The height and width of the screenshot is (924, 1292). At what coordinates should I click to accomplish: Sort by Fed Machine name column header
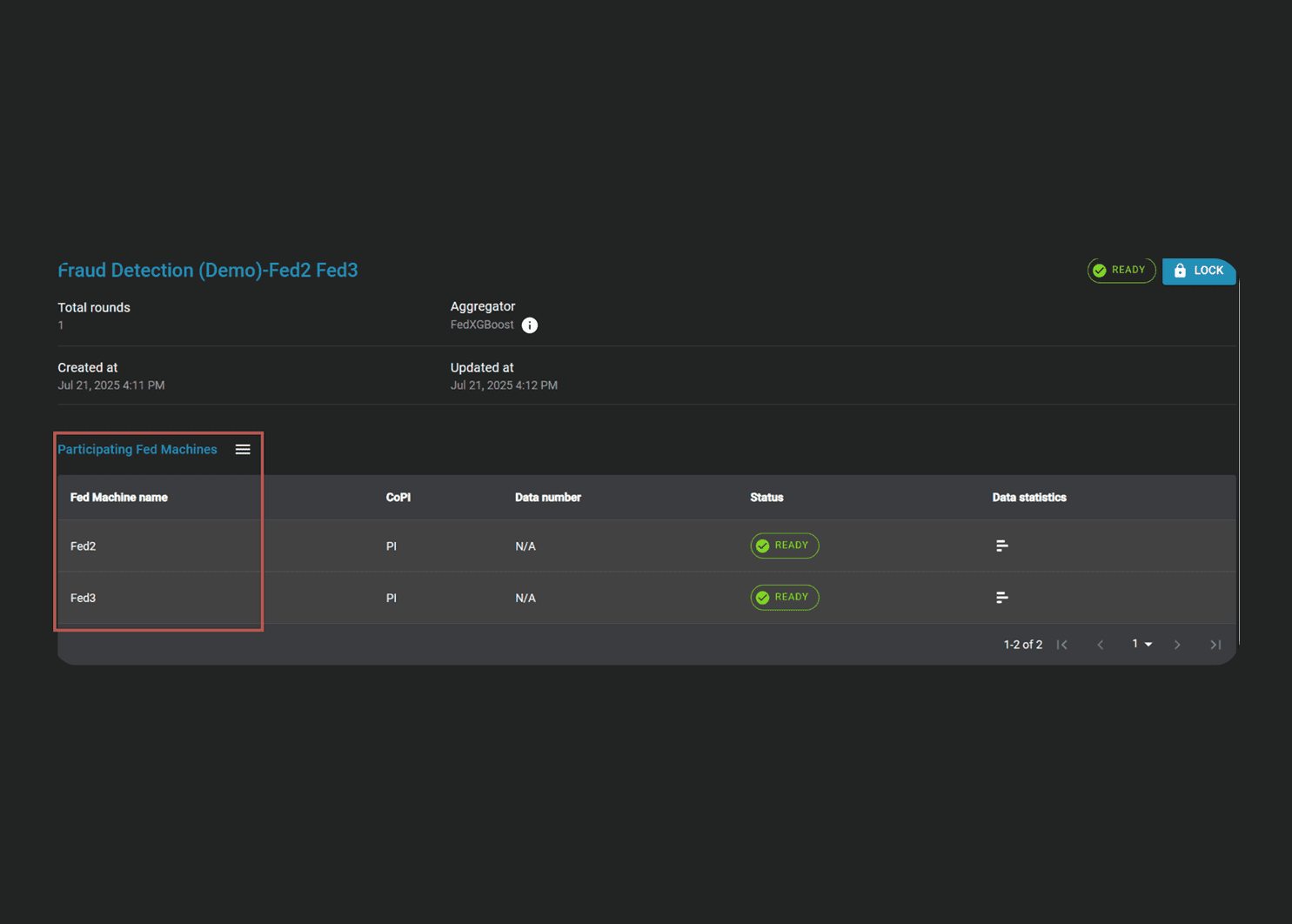(119, 498)
